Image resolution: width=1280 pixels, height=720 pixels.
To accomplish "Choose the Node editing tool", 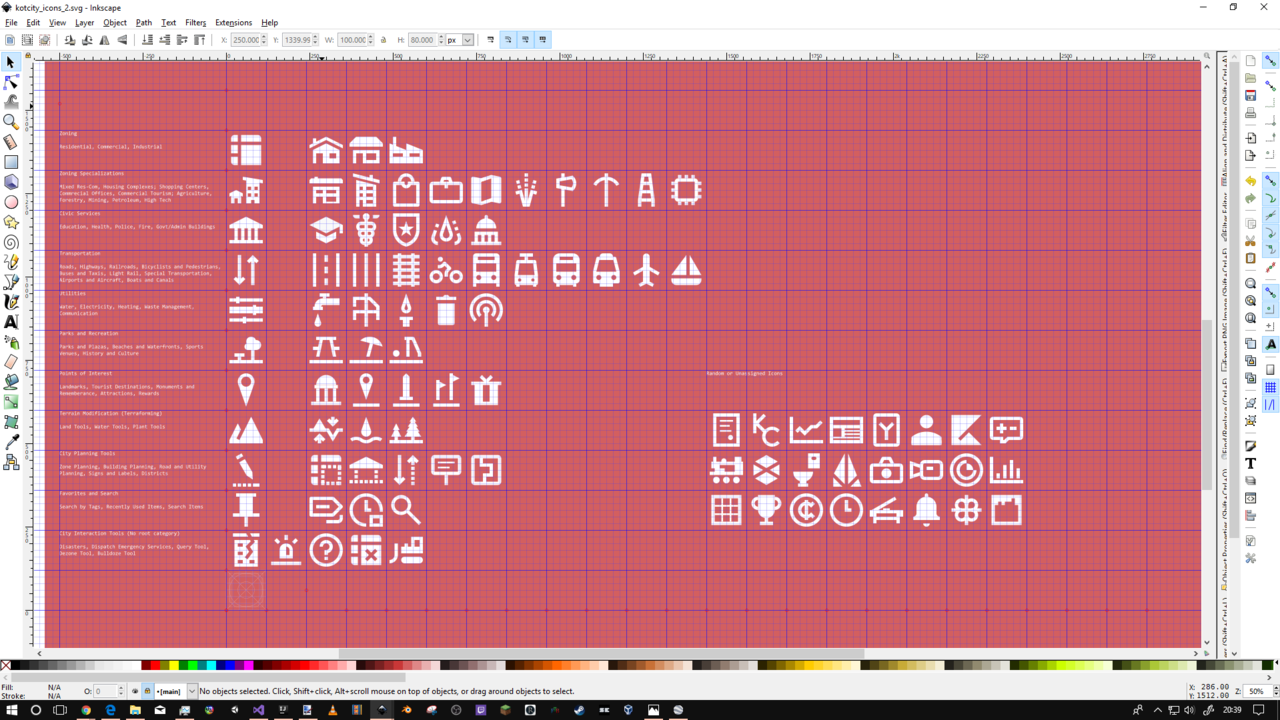I will click(x=11, y=82).
